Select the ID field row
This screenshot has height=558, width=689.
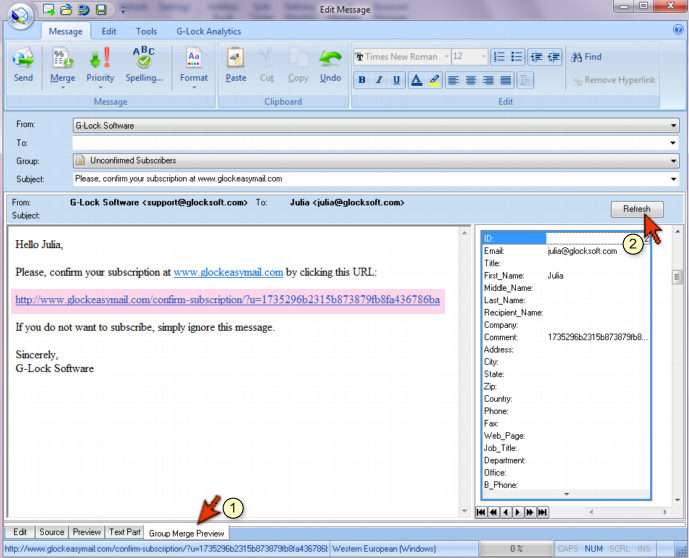pyautogui.click(x=566, y=238)
